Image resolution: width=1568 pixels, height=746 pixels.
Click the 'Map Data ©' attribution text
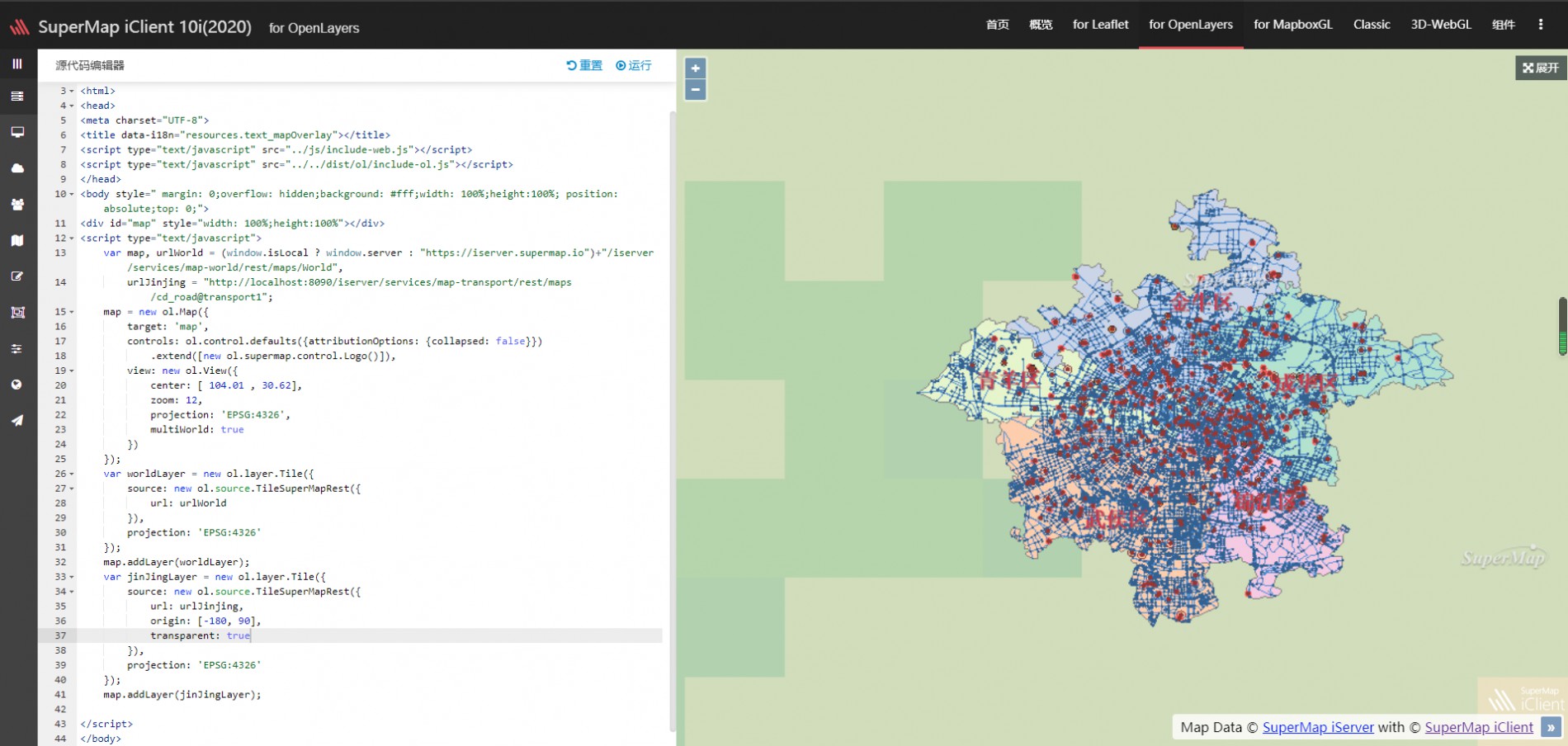tap(1219, 727)
